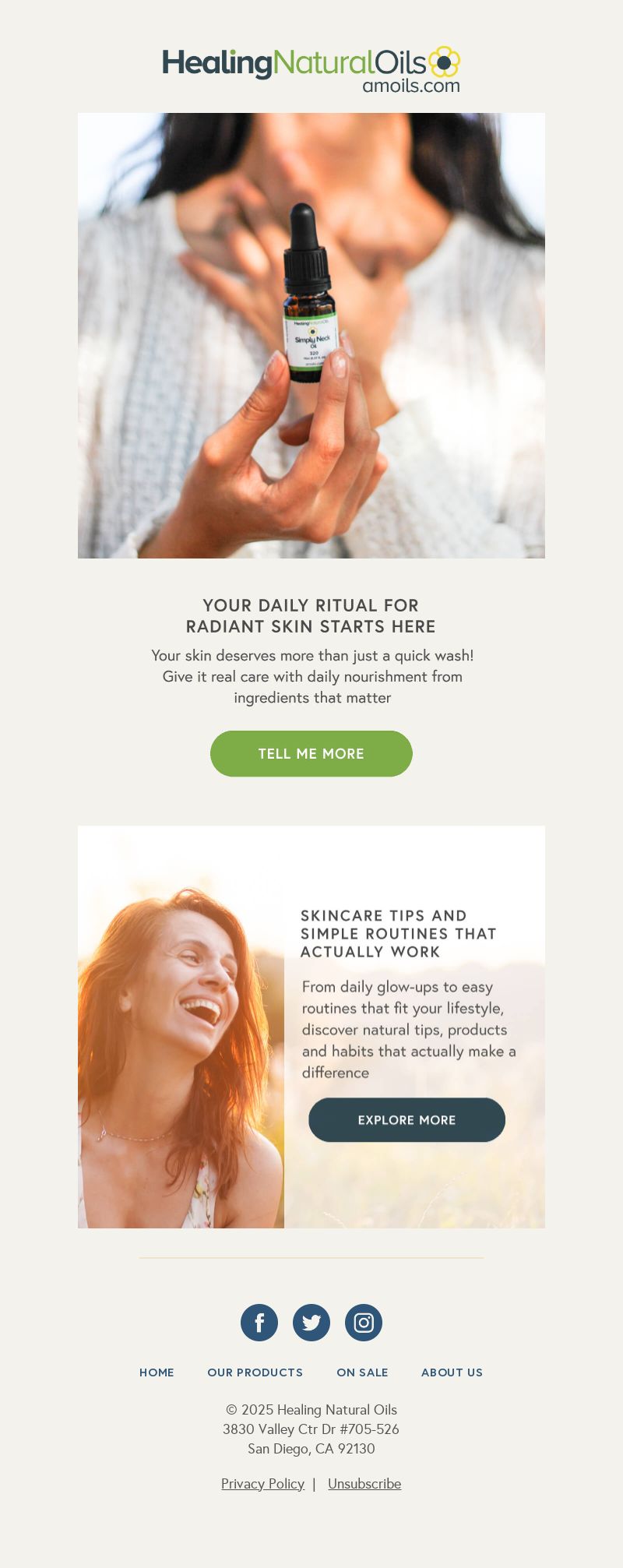Click the Valley Ctr Dr address line

[311, 1429]
